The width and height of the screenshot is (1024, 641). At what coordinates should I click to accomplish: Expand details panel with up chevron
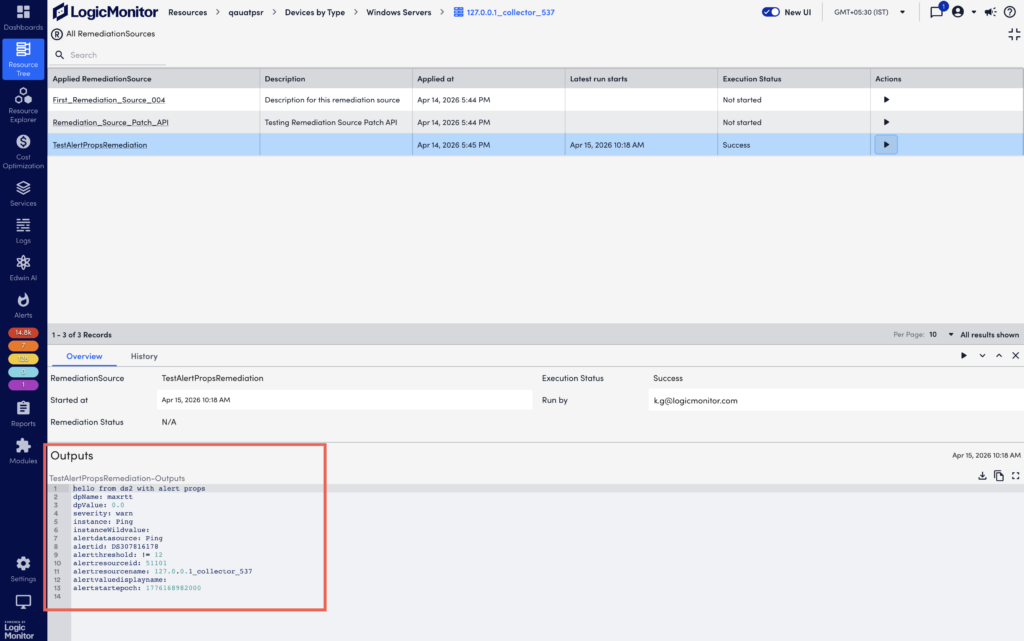[999, 356]
